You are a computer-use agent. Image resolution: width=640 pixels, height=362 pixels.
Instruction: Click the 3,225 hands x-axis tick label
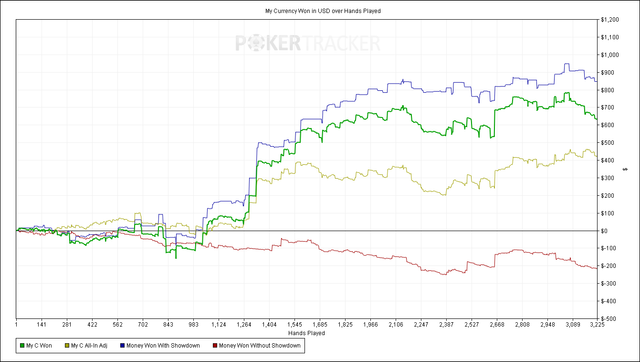(597, 325)
